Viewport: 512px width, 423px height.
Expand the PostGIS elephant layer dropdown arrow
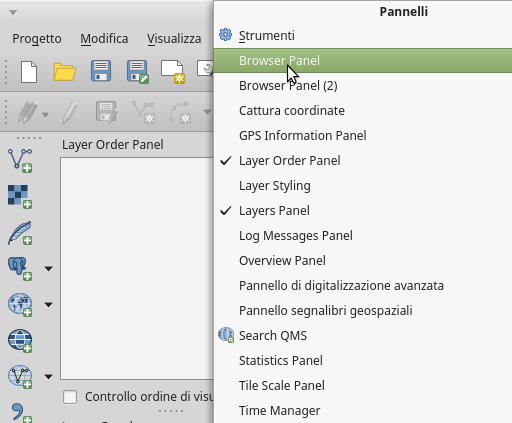click(x=49, y=269)
